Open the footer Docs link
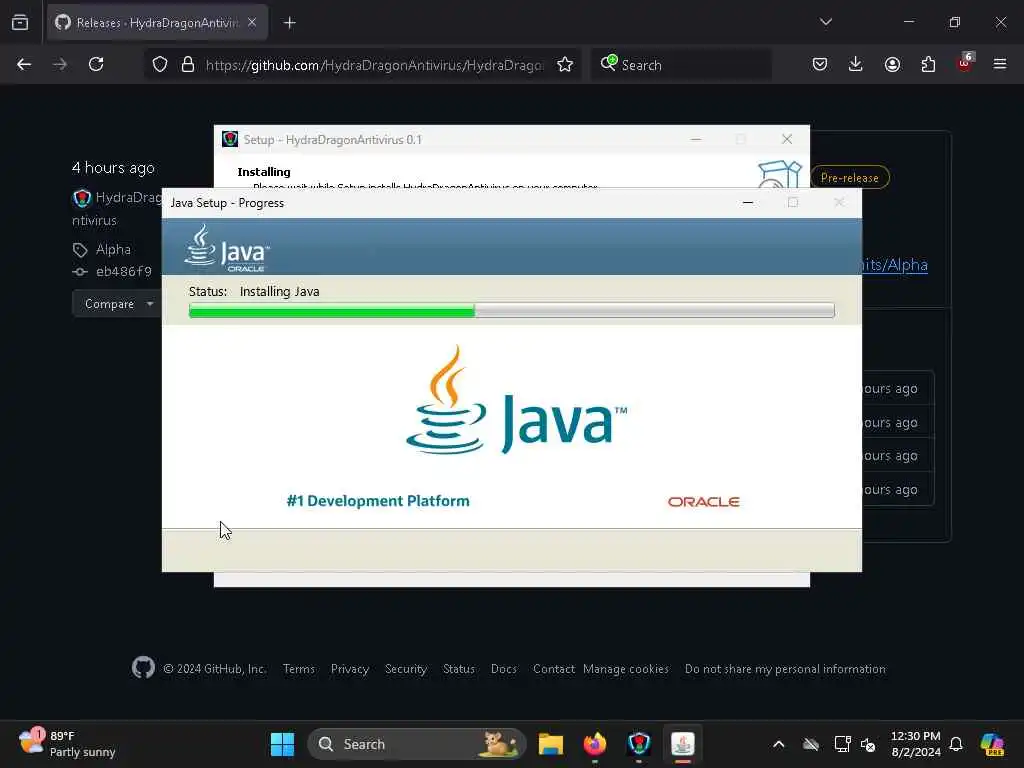 (504, 669)
